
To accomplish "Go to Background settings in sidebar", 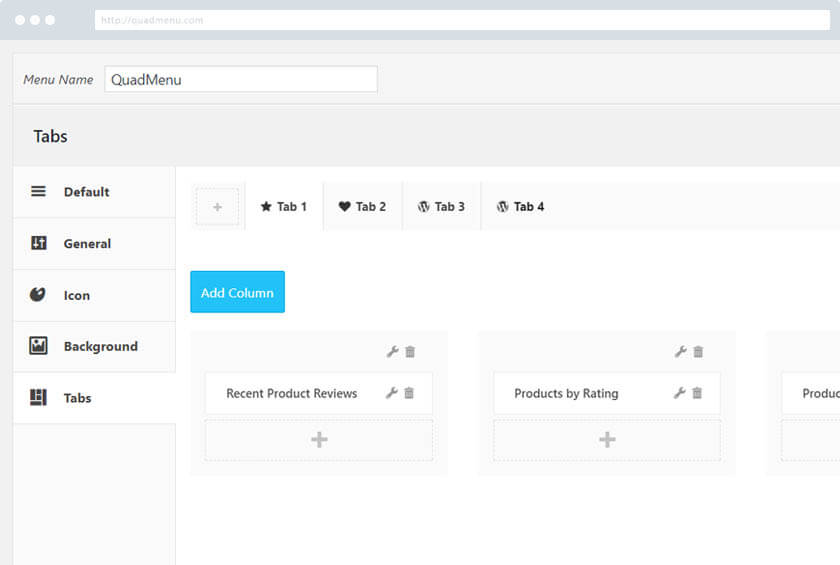I will coord(100,347).
